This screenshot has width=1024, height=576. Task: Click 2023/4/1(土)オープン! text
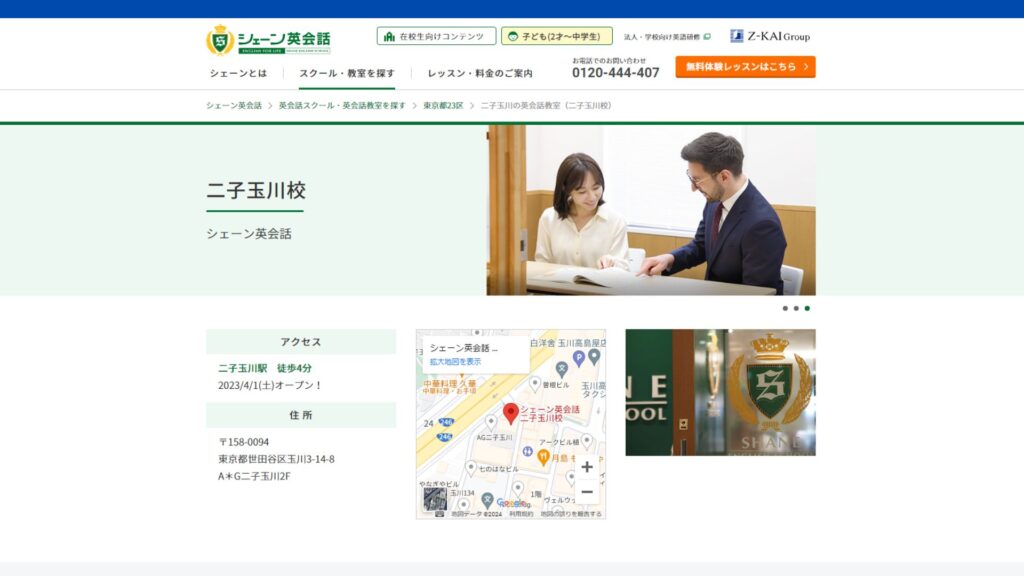(270, 385)
